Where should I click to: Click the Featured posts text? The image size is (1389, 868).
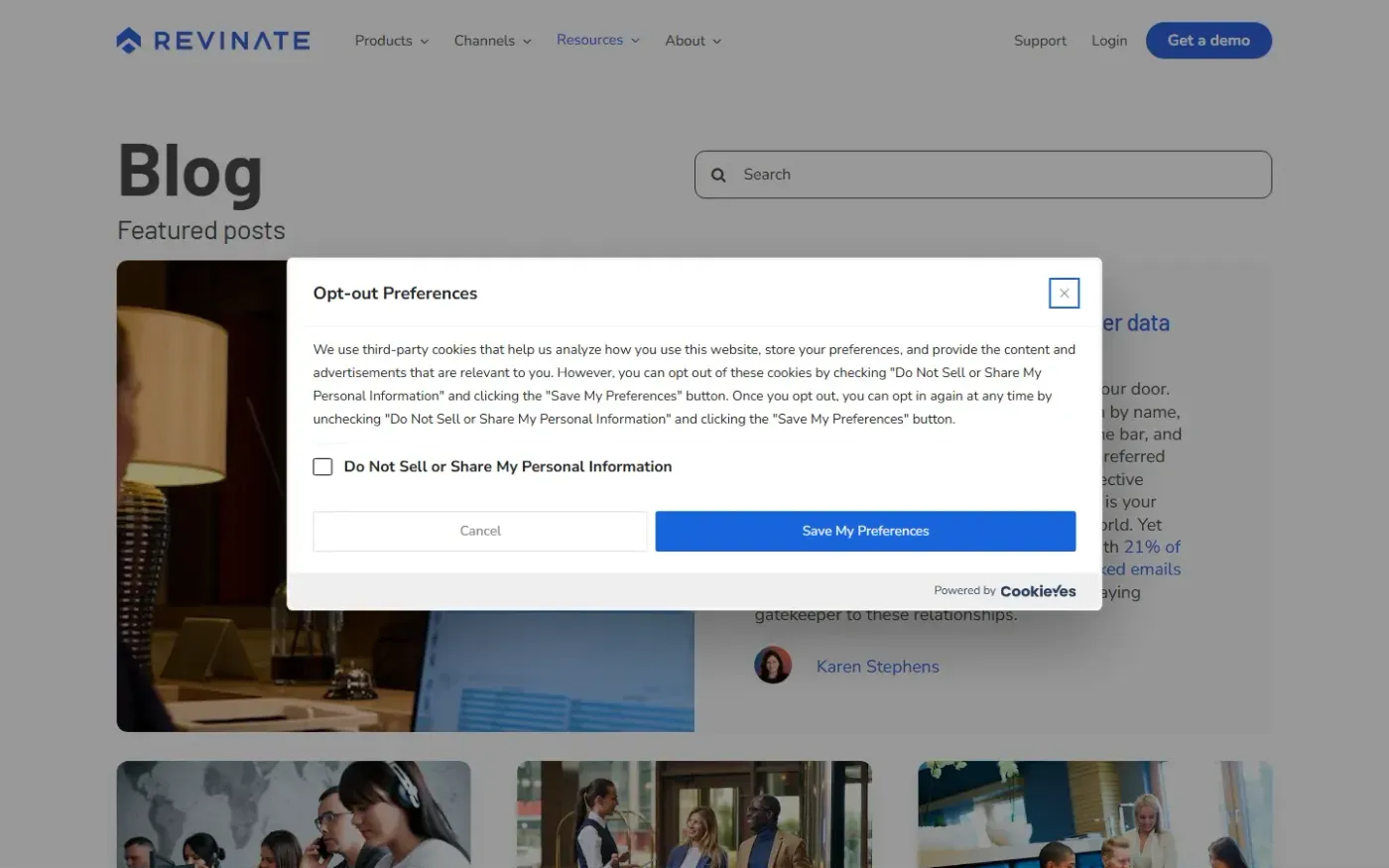(x=201, y=230)
